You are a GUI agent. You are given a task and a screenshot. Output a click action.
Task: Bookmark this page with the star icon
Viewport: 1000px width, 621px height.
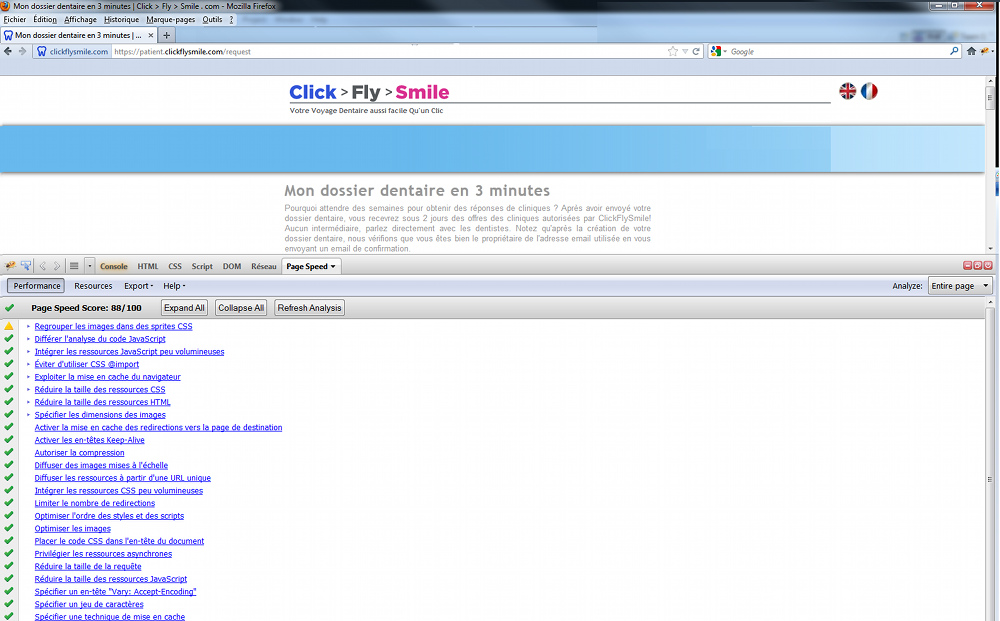(x=672, y=51)
